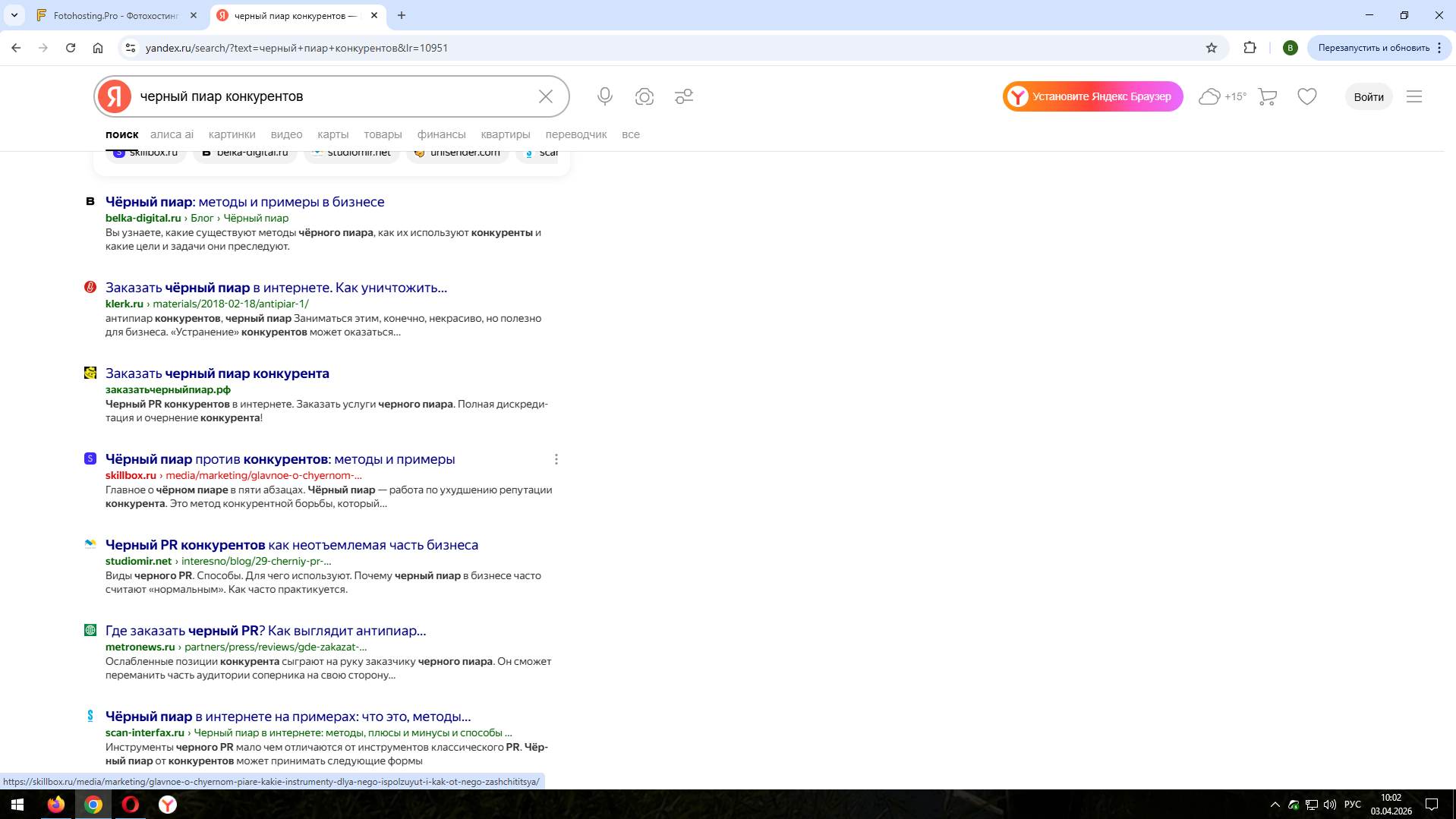Reload the page in Chrome
Viewport: 1456px width, 819px height.
click(x=71, y=48)
